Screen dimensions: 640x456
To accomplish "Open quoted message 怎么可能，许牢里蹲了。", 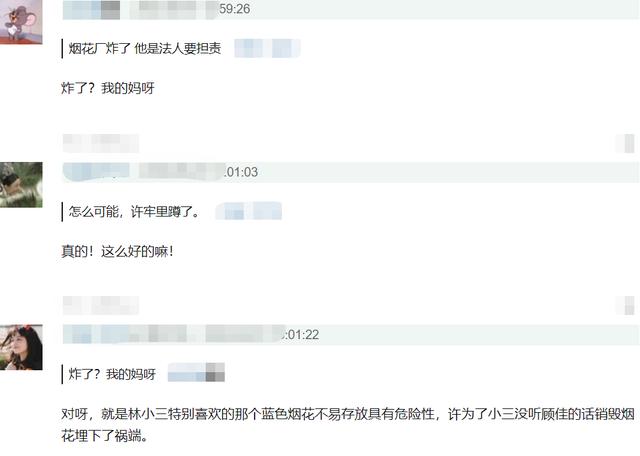I will click(x=134, y=211).
